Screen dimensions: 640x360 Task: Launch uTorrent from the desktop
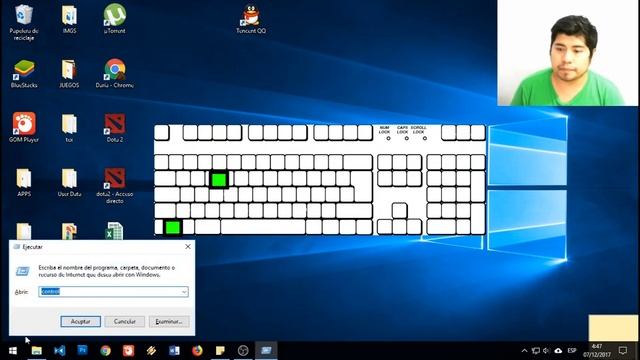[x=115, y=19]
